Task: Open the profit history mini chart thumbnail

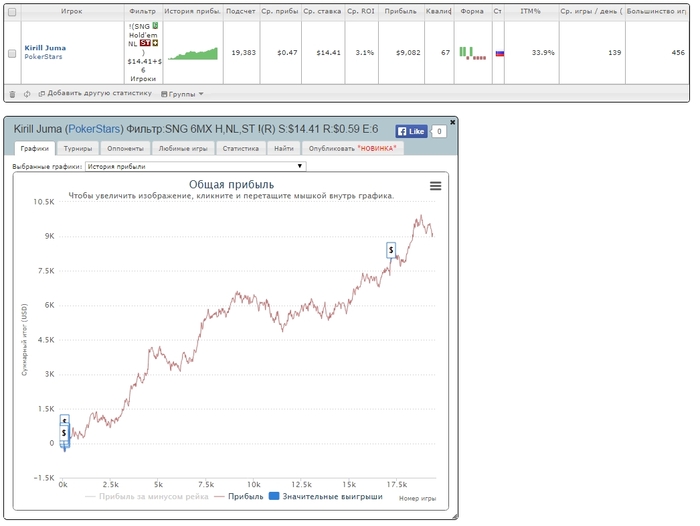Action: coord(193,53)
